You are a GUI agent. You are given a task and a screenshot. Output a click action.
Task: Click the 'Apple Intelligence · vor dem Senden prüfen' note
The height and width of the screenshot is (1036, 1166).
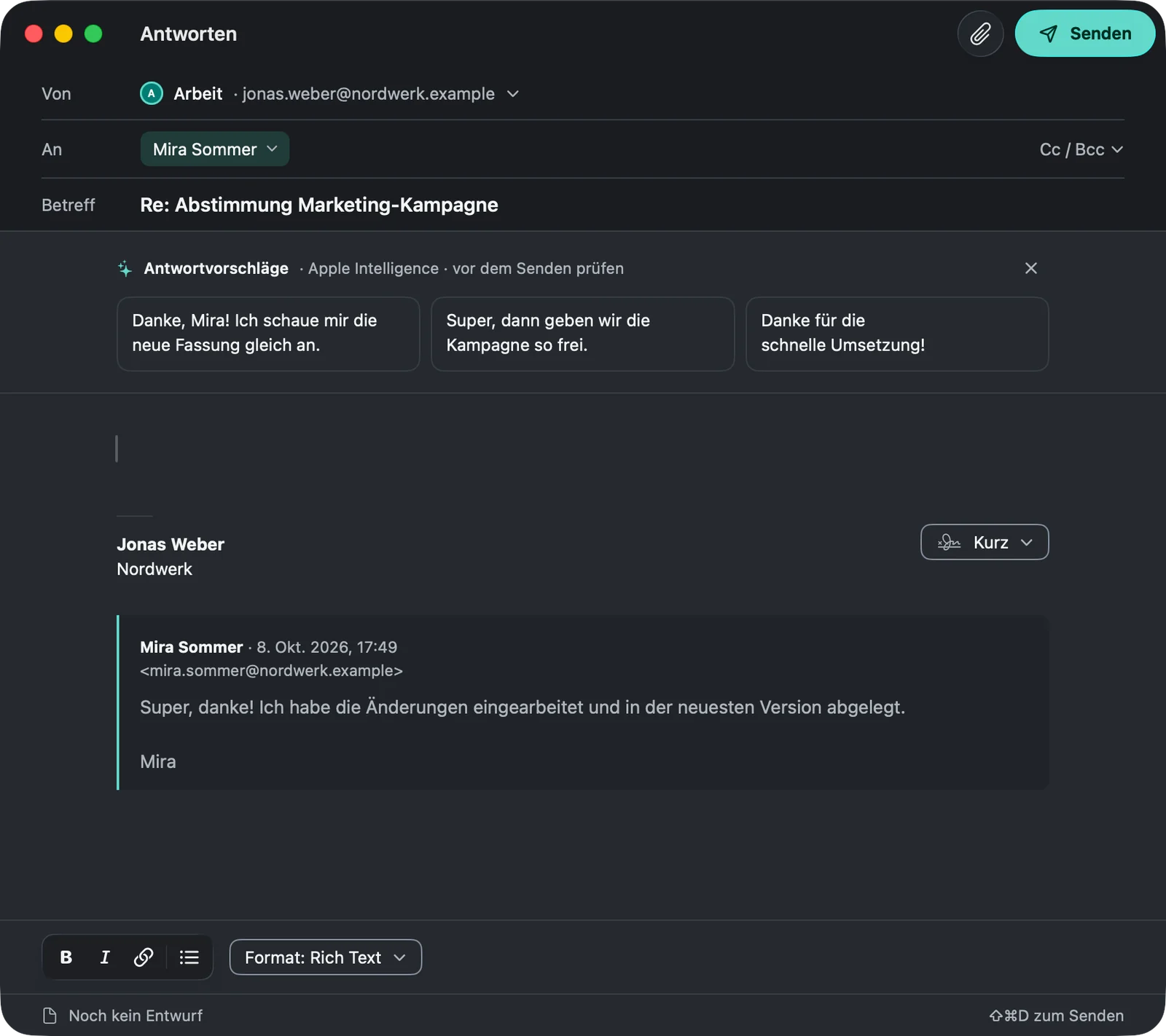[x=466, y=268]
